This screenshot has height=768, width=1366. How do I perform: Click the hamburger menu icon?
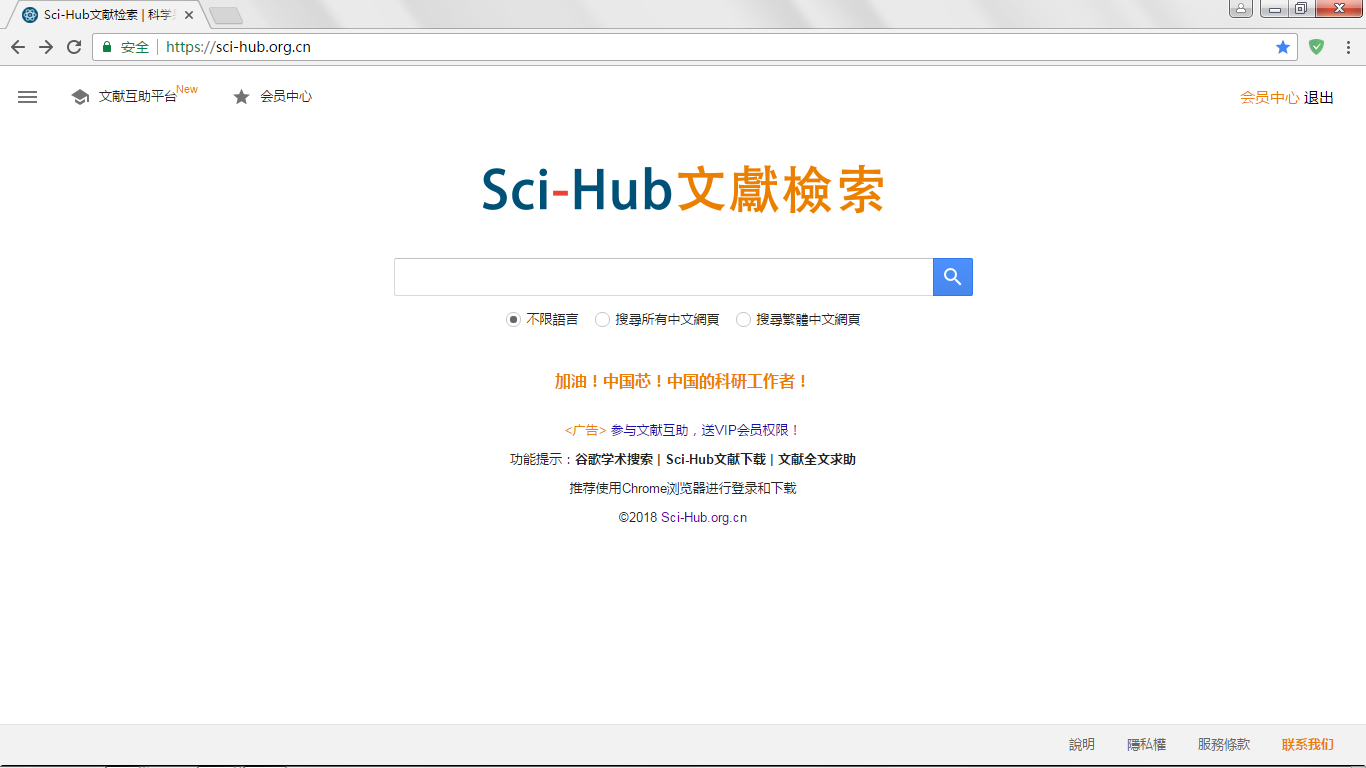[x=27, y=96]
